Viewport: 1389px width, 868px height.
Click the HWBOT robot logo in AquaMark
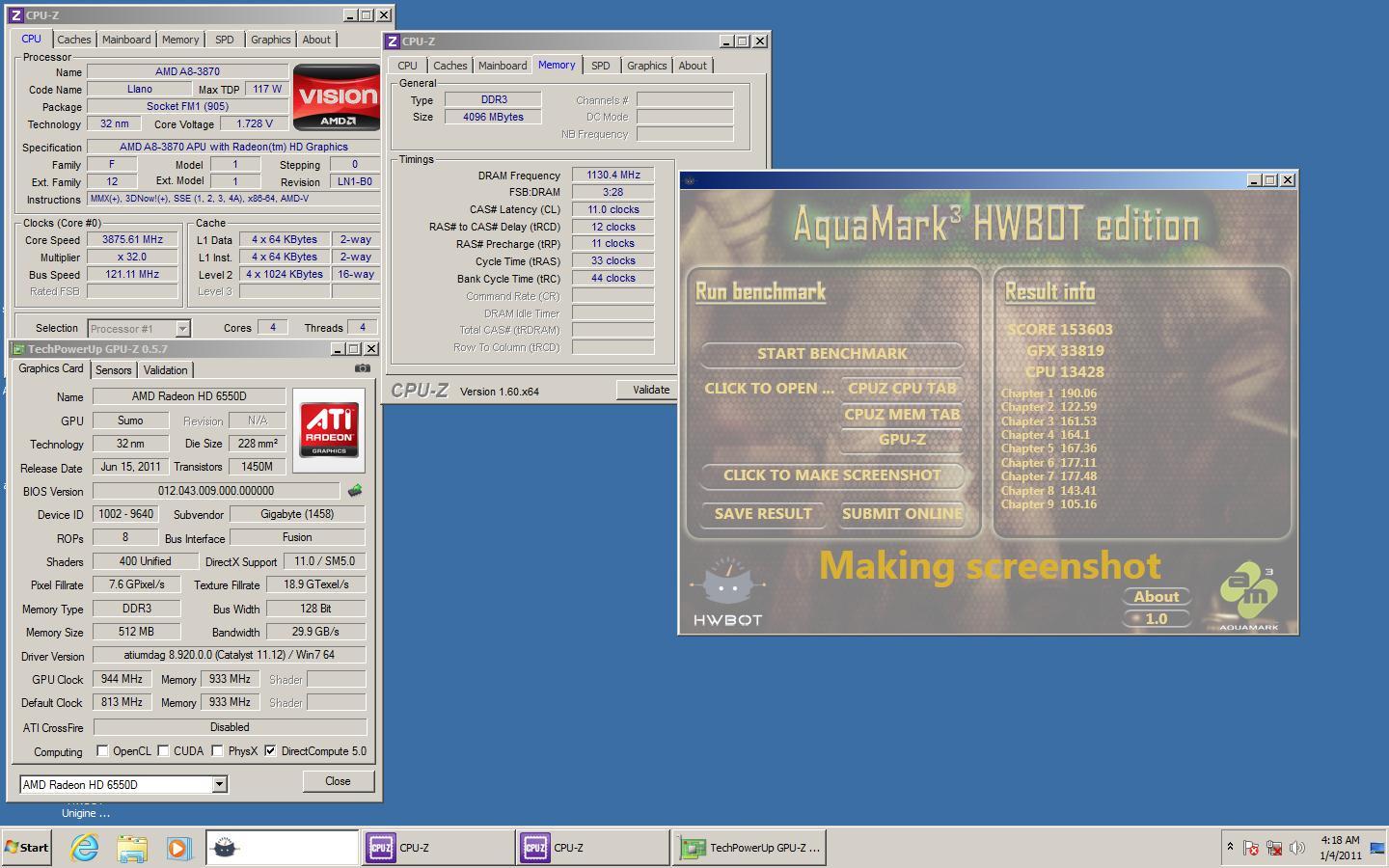pos(727,591)
